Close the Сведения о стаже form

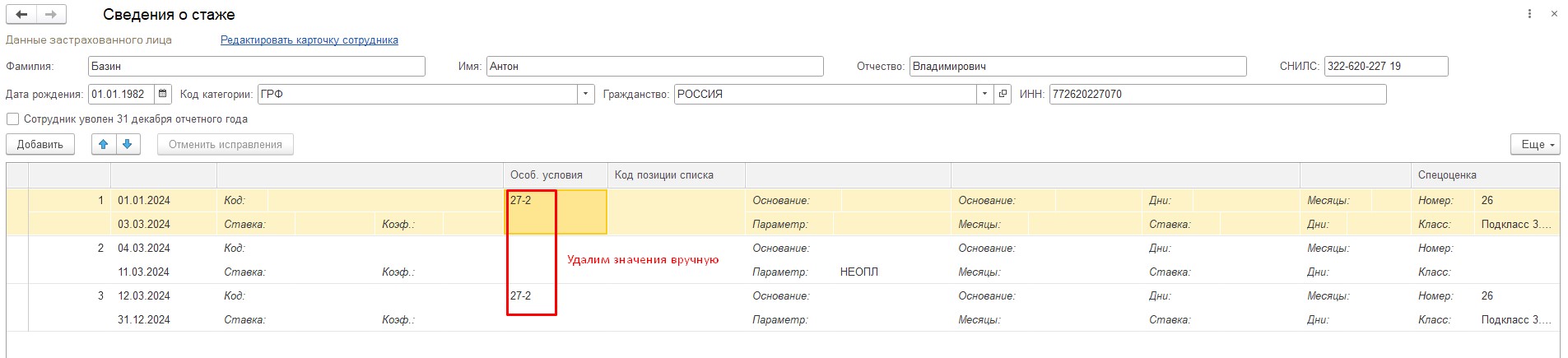coord(1553,14)
